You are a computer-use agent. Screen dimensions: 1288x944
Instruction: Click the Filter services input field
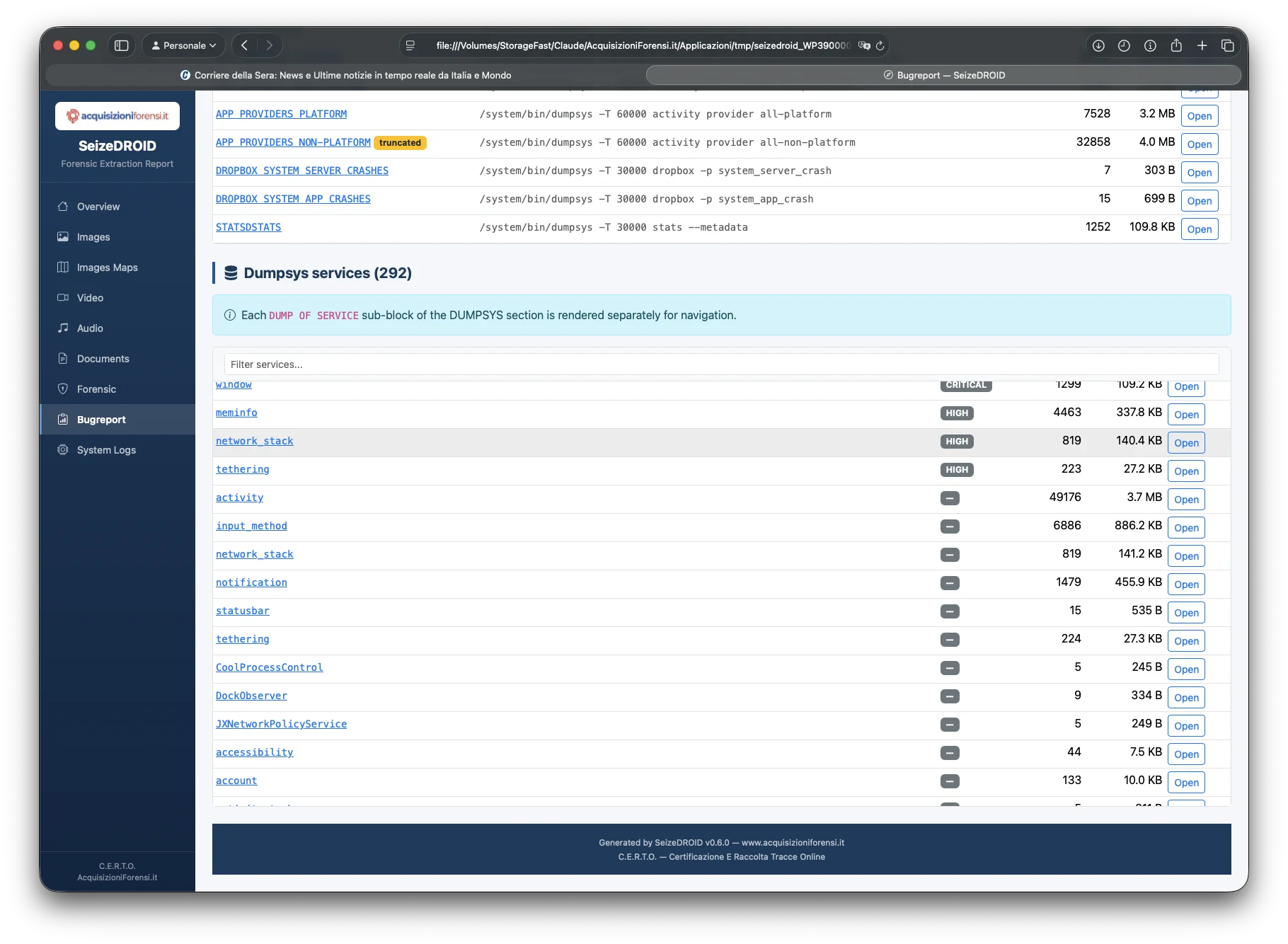[721, 364]
